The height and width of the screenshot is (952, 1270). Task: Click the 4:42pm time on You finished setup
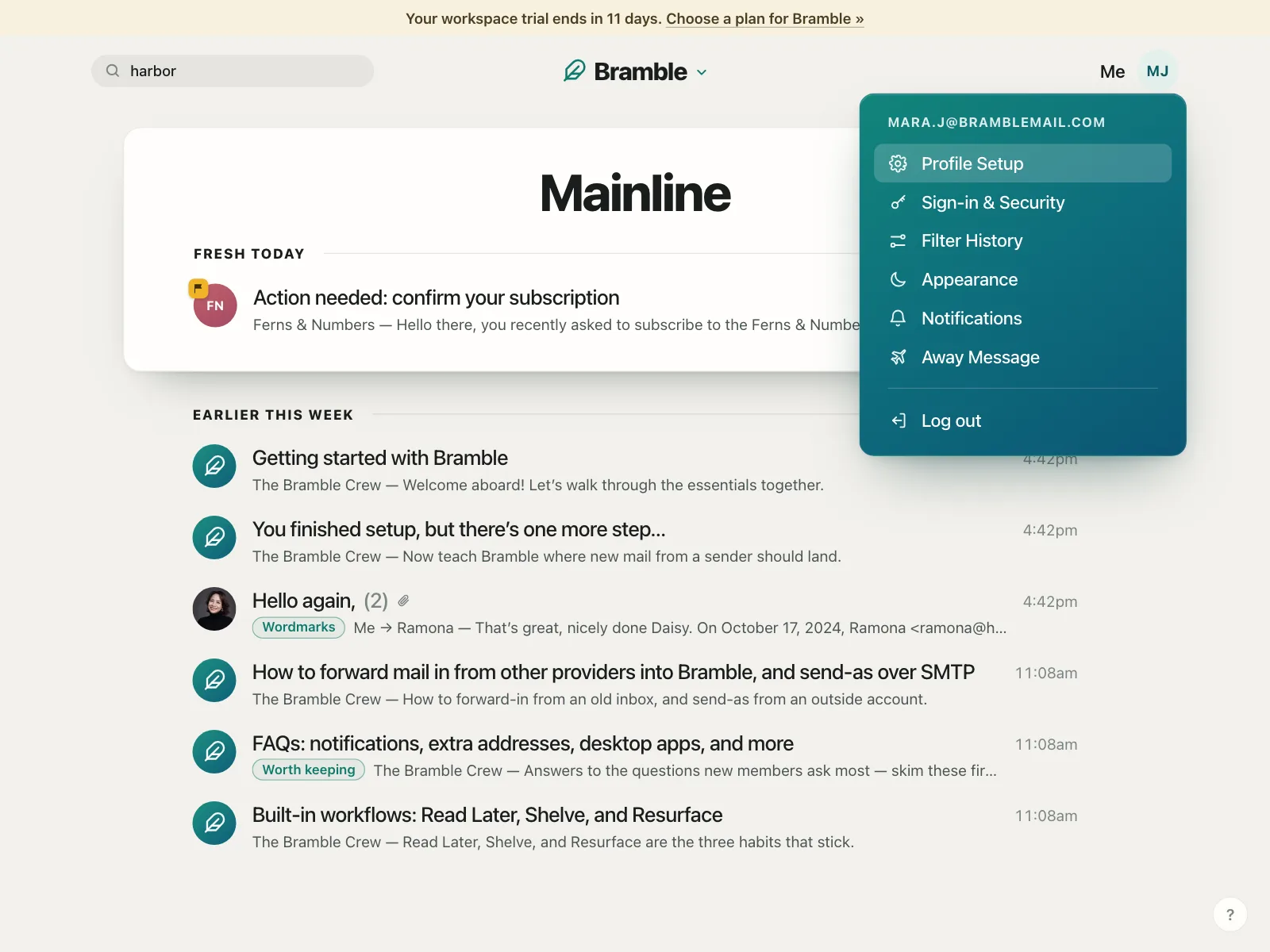tap(1049, 530)
